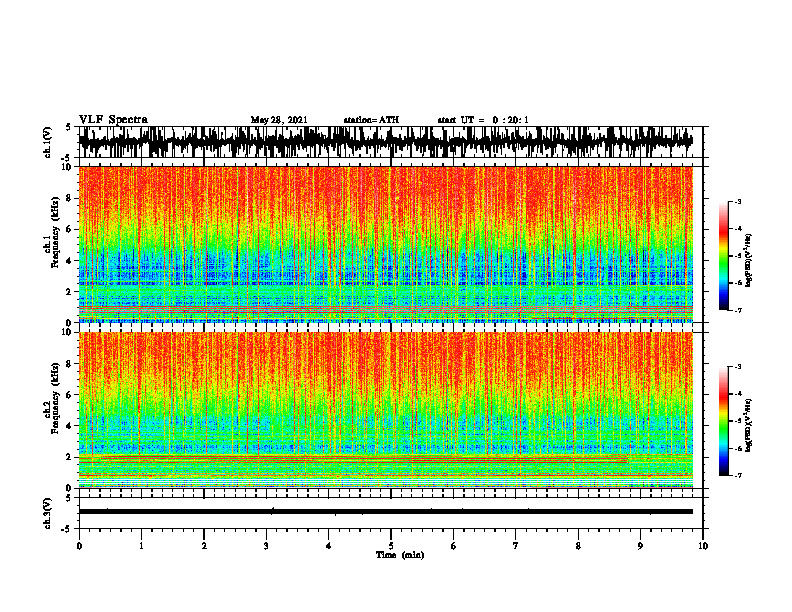Screen dimensions: 792x612
Task: Click the ch.1 "Frequency (kHz)" axis label
Action: [x=55, y=232]
